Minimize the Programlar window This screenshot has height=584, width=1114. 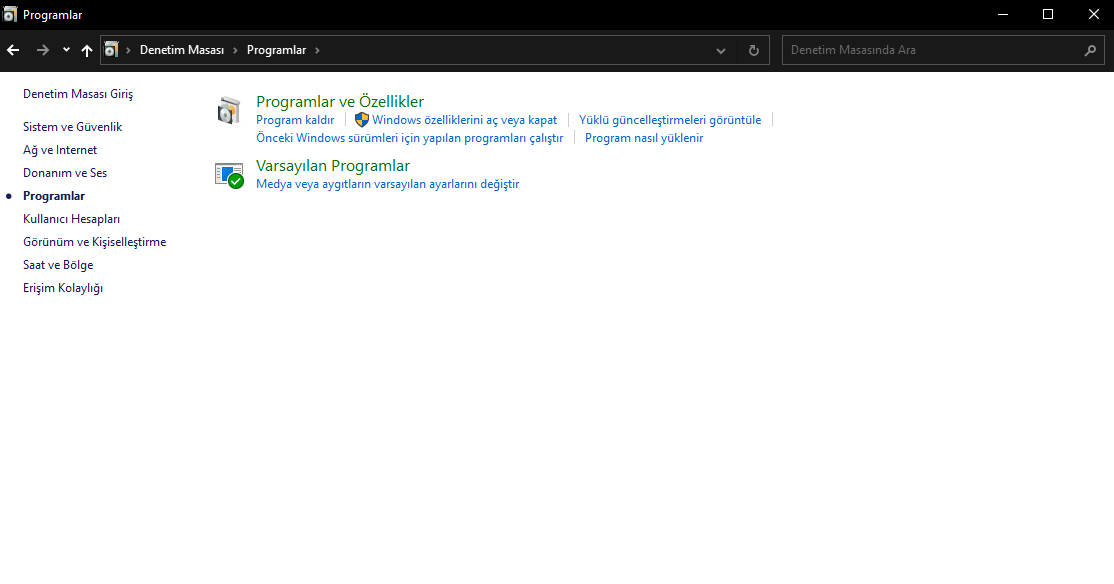point(1003,14)
